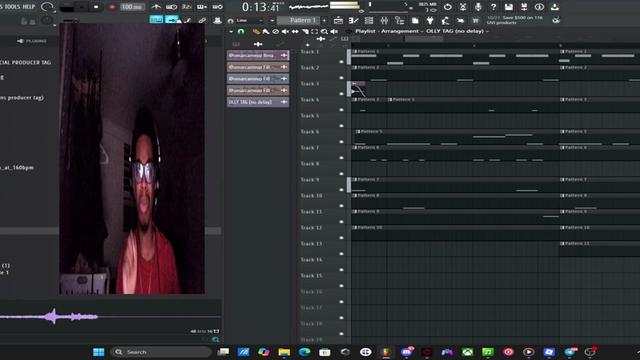
Task: Click the waveform preview in browser
Action: tap(110, 316)
